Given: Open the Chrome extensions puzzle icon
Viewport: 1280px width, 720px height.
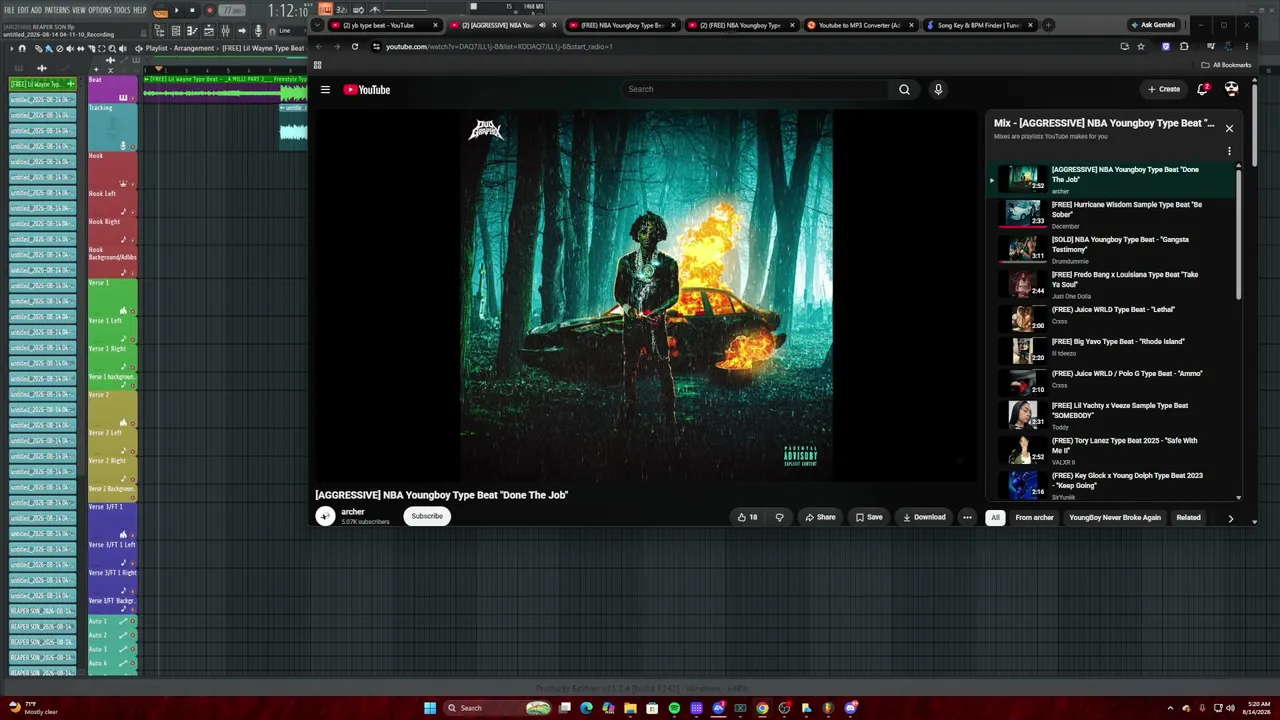Looking at the screenshot, I should (1185, 46).
